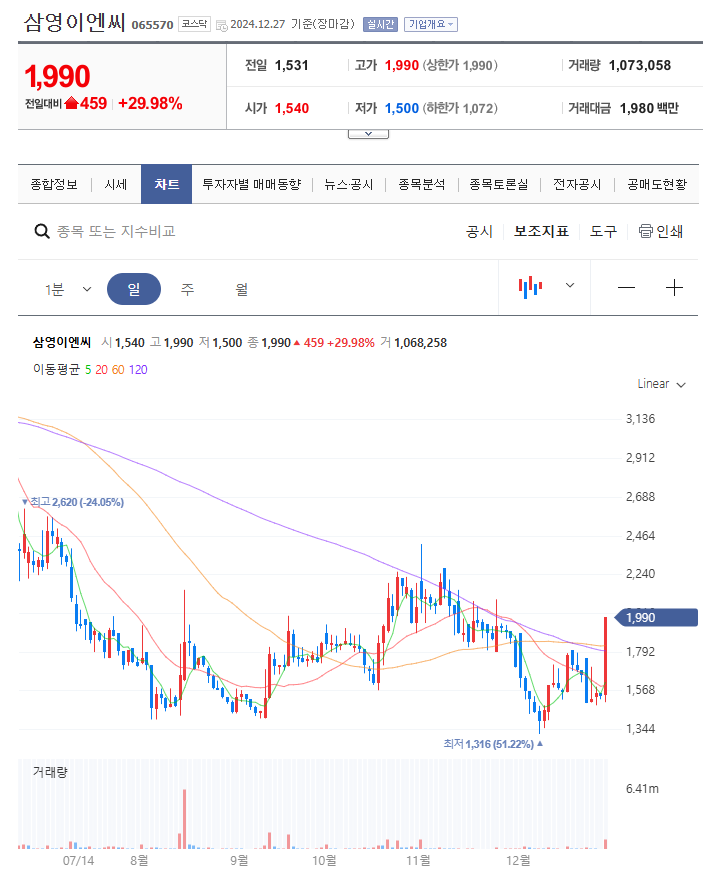Image resolution: width=703 pixels, height=873 pixels.
Task: Click the 20-day moving average label
Action: 101,370
